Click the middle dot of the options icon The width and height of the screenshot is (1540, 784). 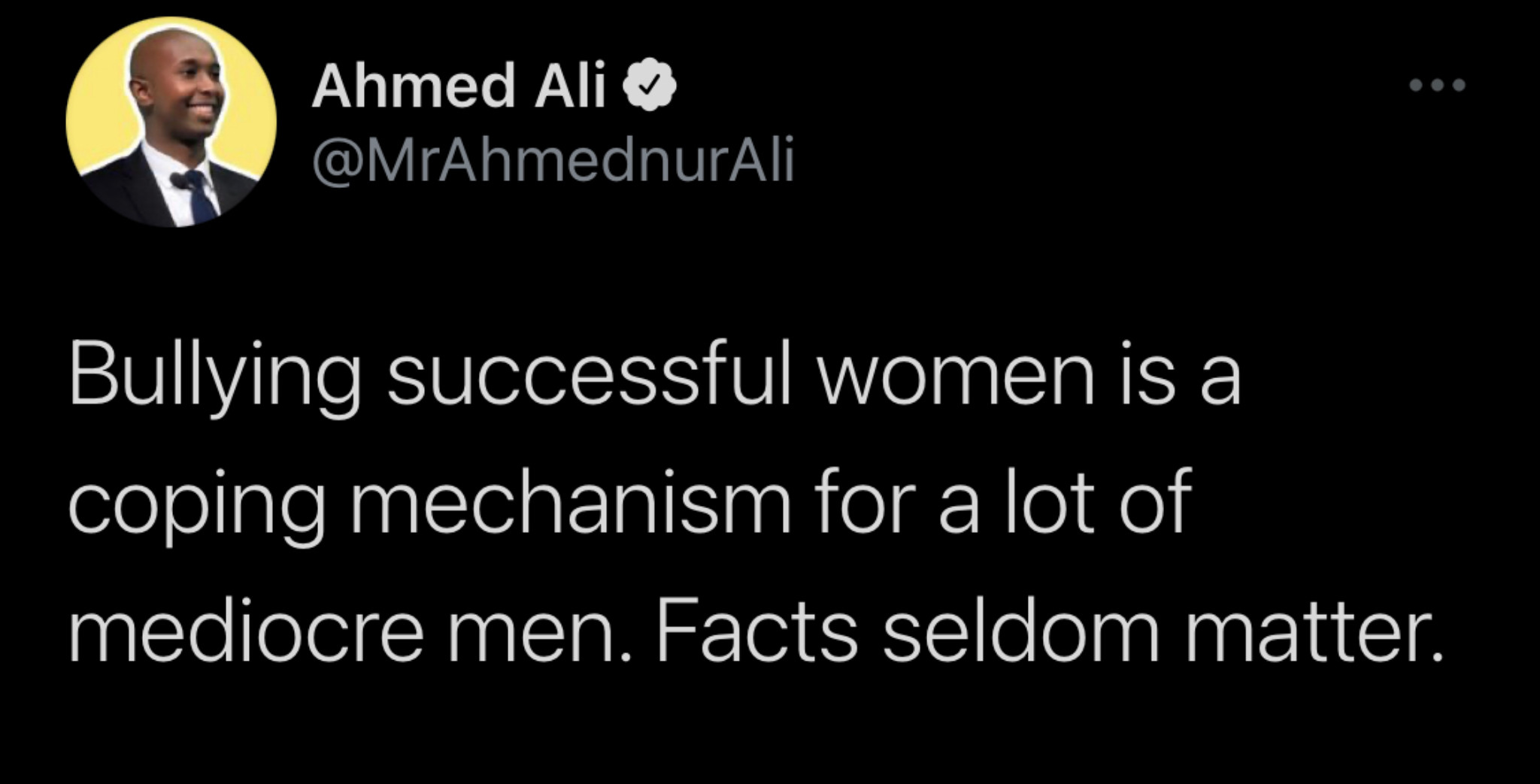1438,85
